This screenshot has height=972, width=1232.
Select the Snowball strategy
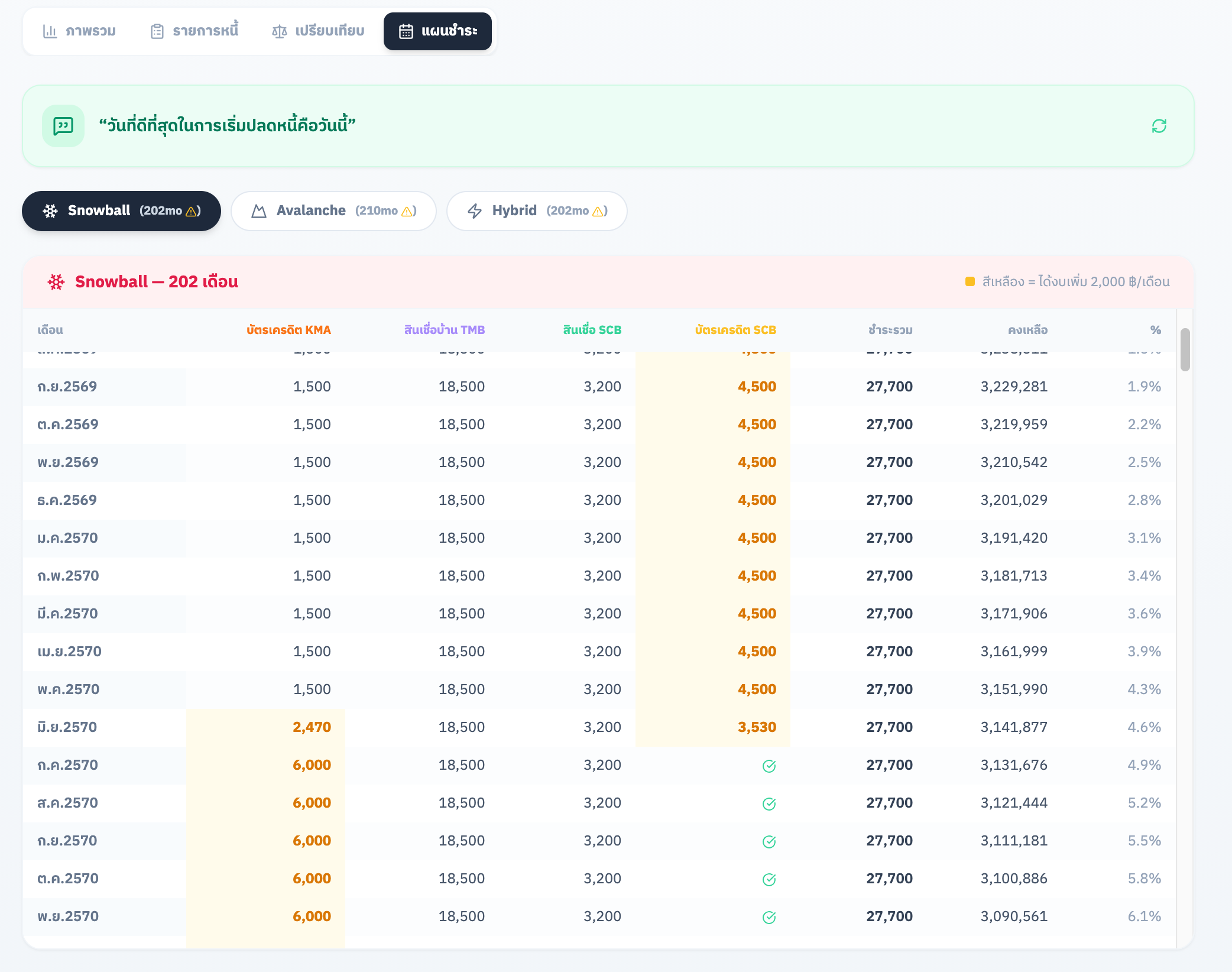click(x=121, y=211)
